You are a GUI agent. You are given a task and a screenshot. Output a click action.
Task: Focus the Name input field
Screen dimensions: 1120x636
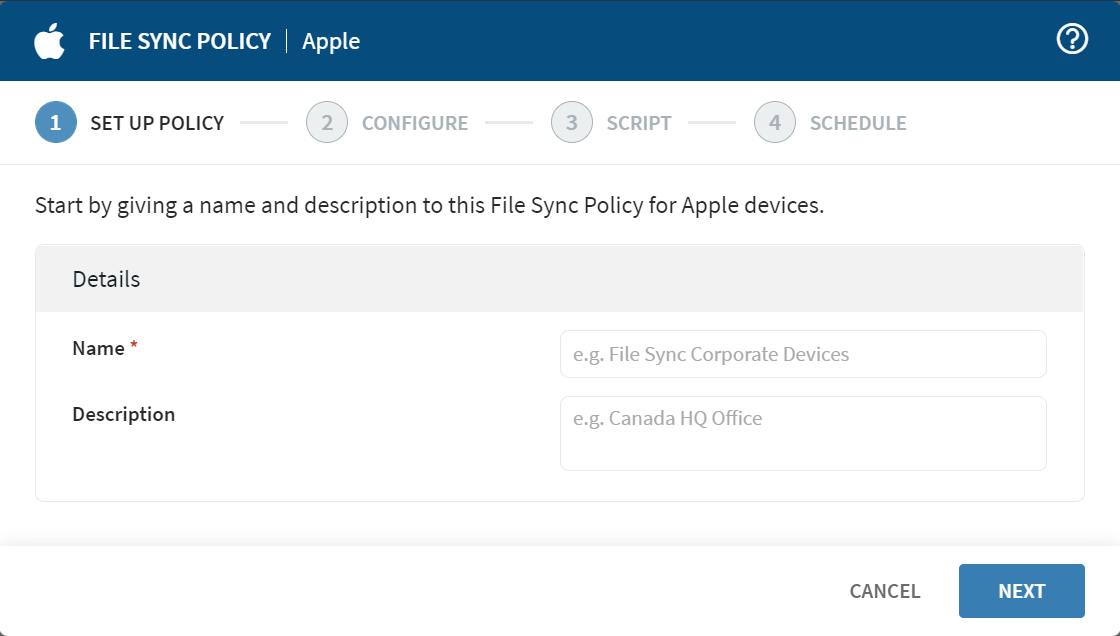pyautogui.click(x=802, y=354)
